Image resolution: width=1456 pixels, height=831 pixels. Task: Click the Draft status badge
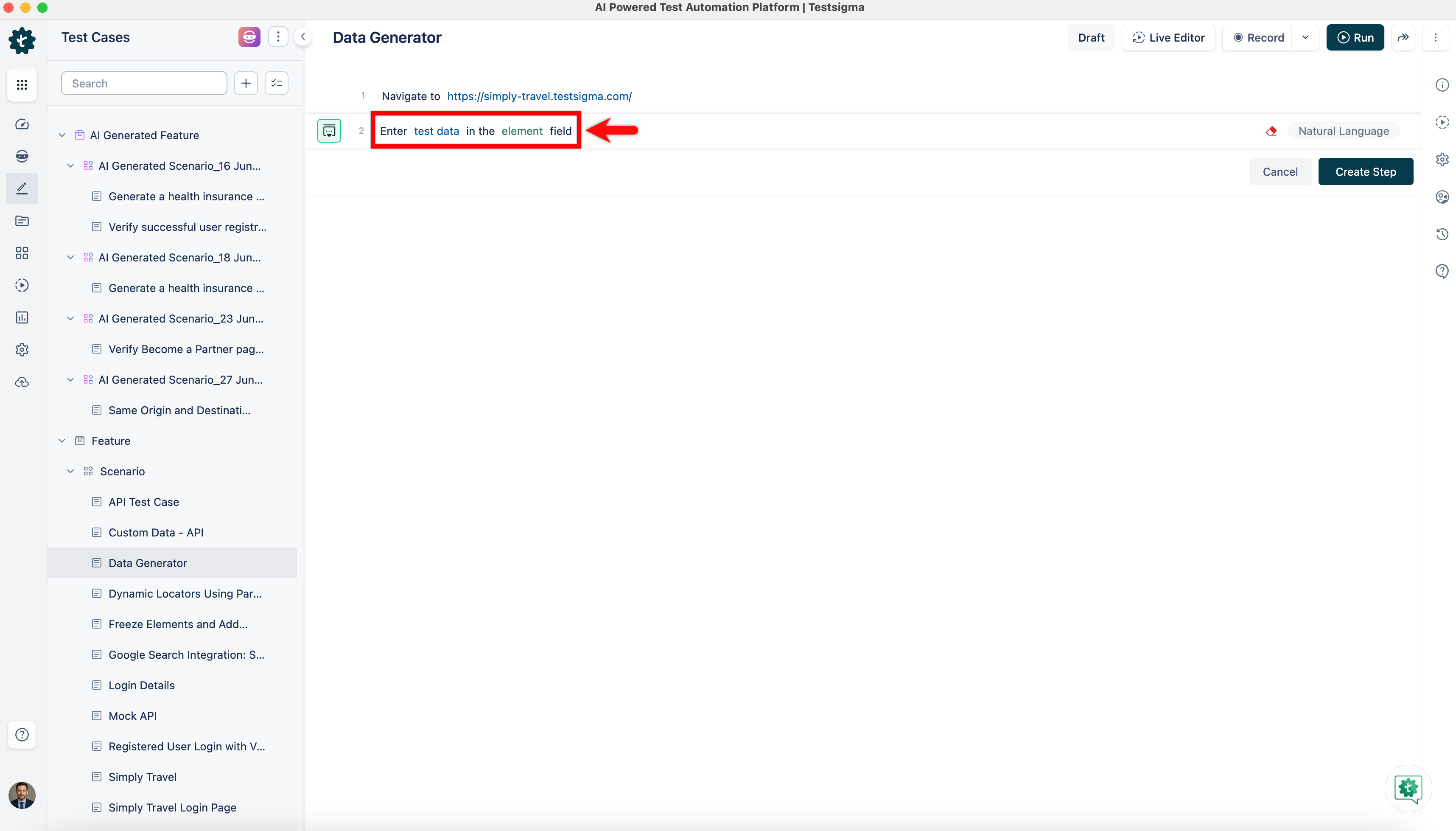click(x=1091, y=38)
